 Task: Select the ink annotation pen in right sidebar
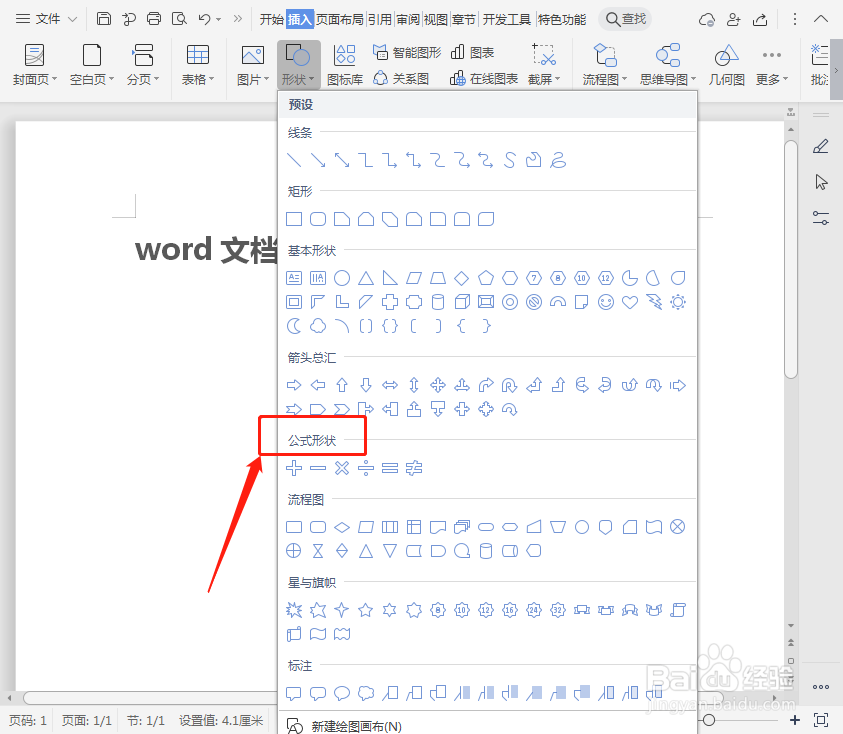[x=821, y=146]
